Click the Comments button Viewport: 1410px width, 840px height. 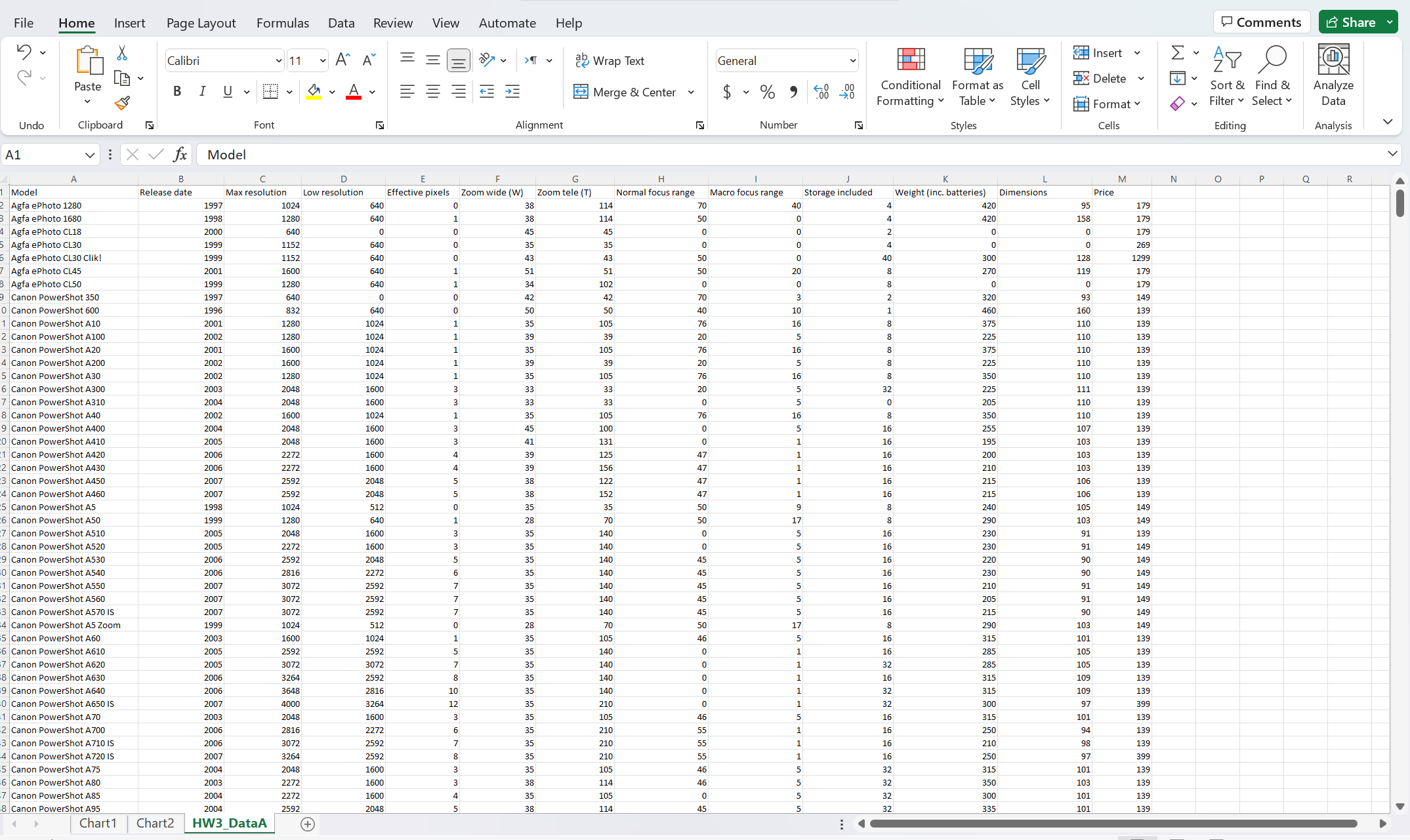click(x=1262, y=22)
